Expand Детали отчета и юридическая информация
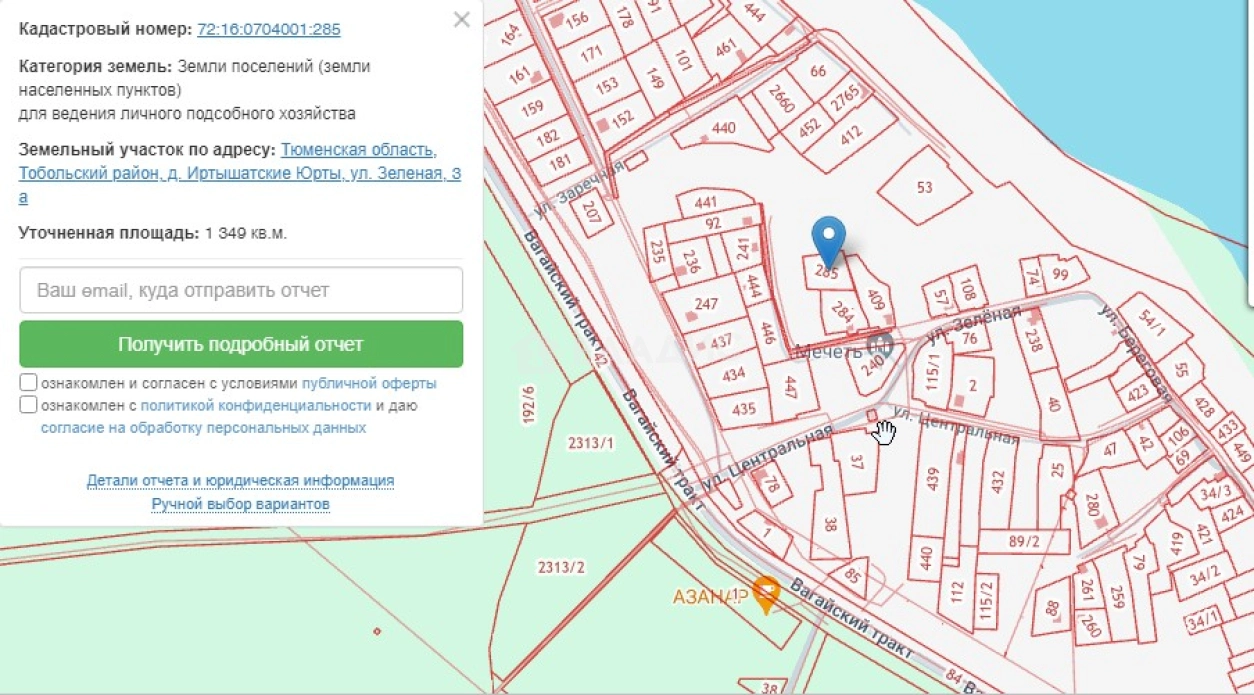 click(240, 481)
